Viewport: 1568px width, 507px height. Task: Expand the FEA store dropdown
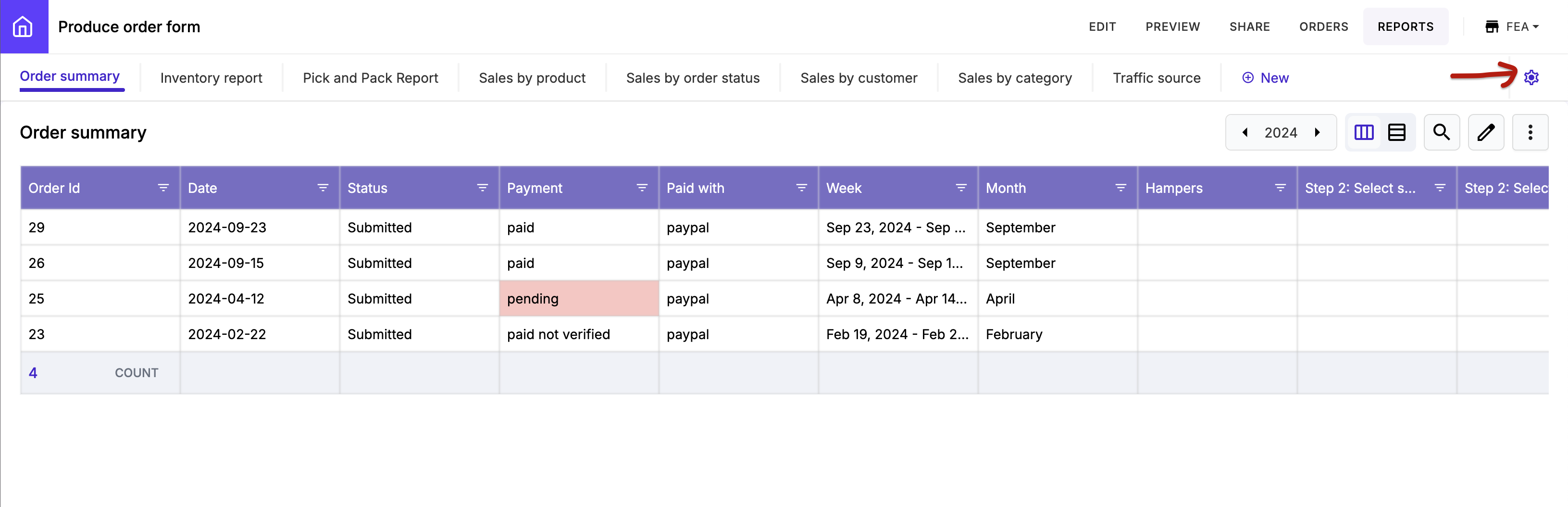pos(1512,27)
